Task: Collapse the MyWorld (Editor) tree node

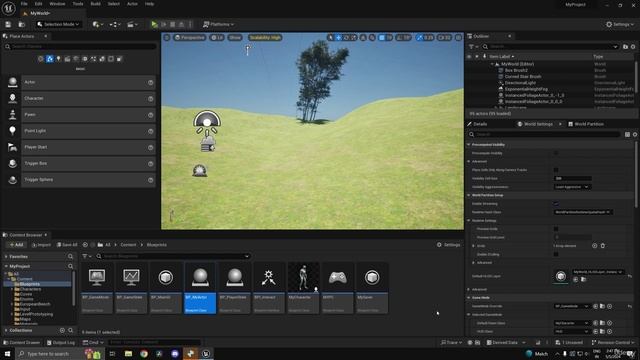Action: click(x=492, y=64)
